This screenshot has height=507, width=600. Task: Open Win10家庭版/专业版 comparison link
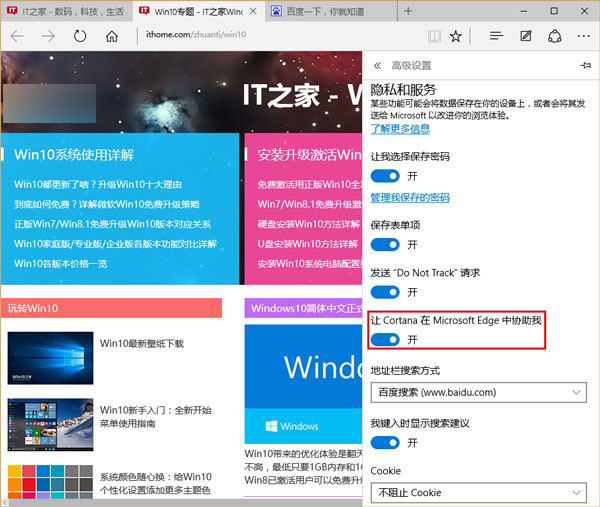(115, 244)
